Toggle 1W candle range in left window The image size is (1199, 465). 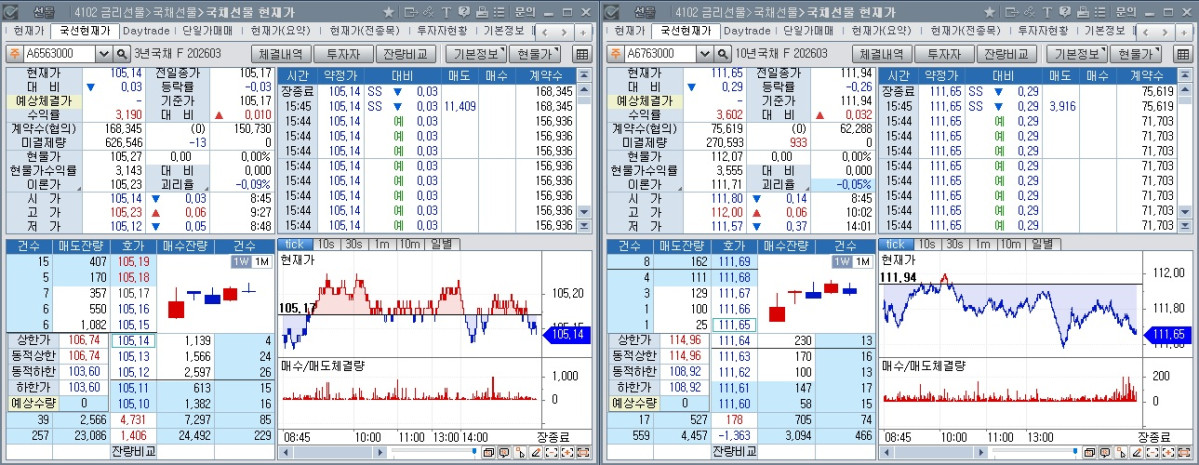pyautogui.click(x=241, y=262)
